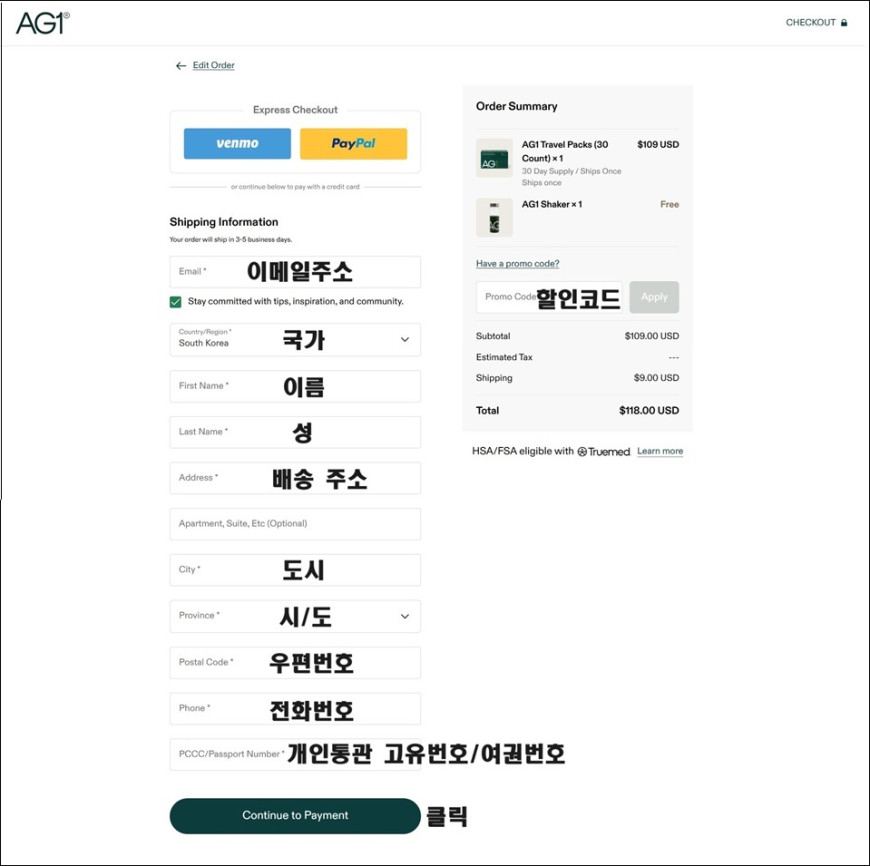
Task: Click the 30 Day Supply / Ships Once text
Action: point(571,171)
